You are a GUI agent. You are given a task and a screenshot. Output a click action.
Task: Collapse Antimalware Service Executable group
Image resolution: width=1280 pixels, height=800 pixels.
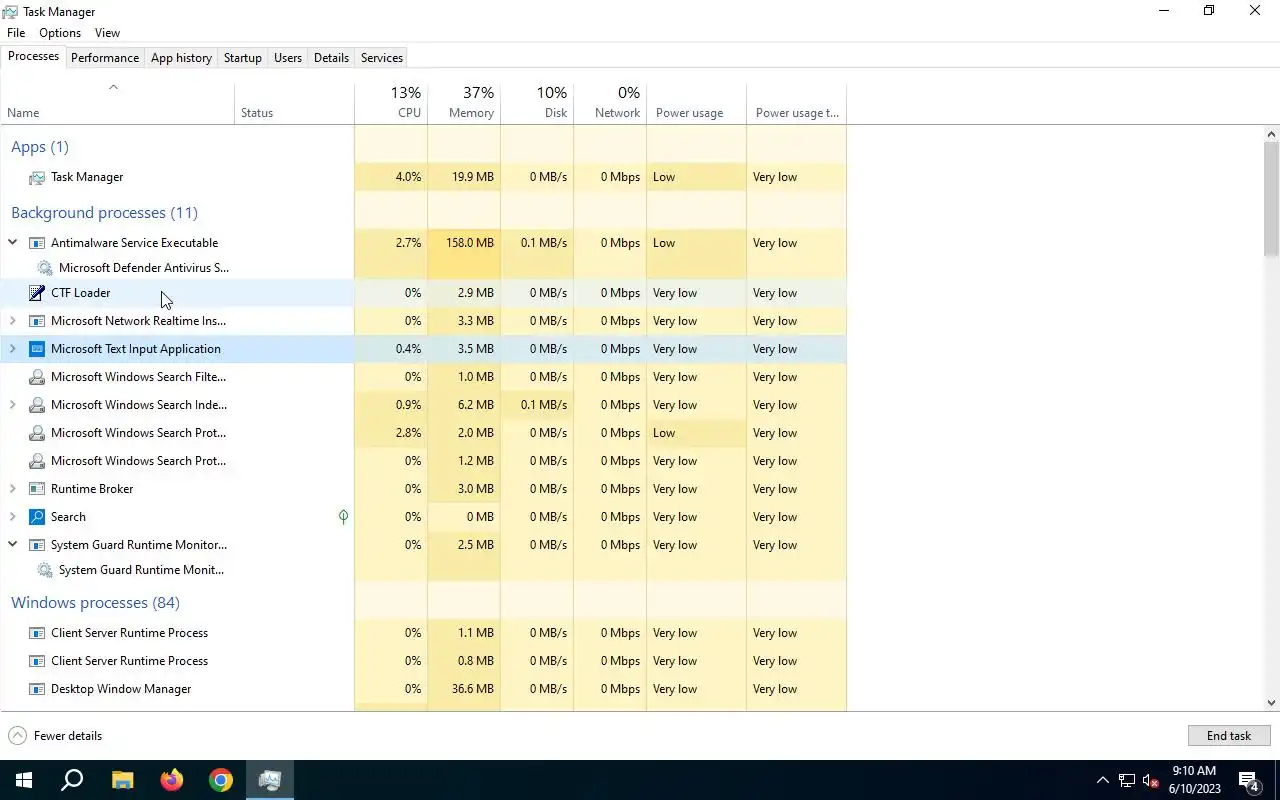click(x=13, y=243)
